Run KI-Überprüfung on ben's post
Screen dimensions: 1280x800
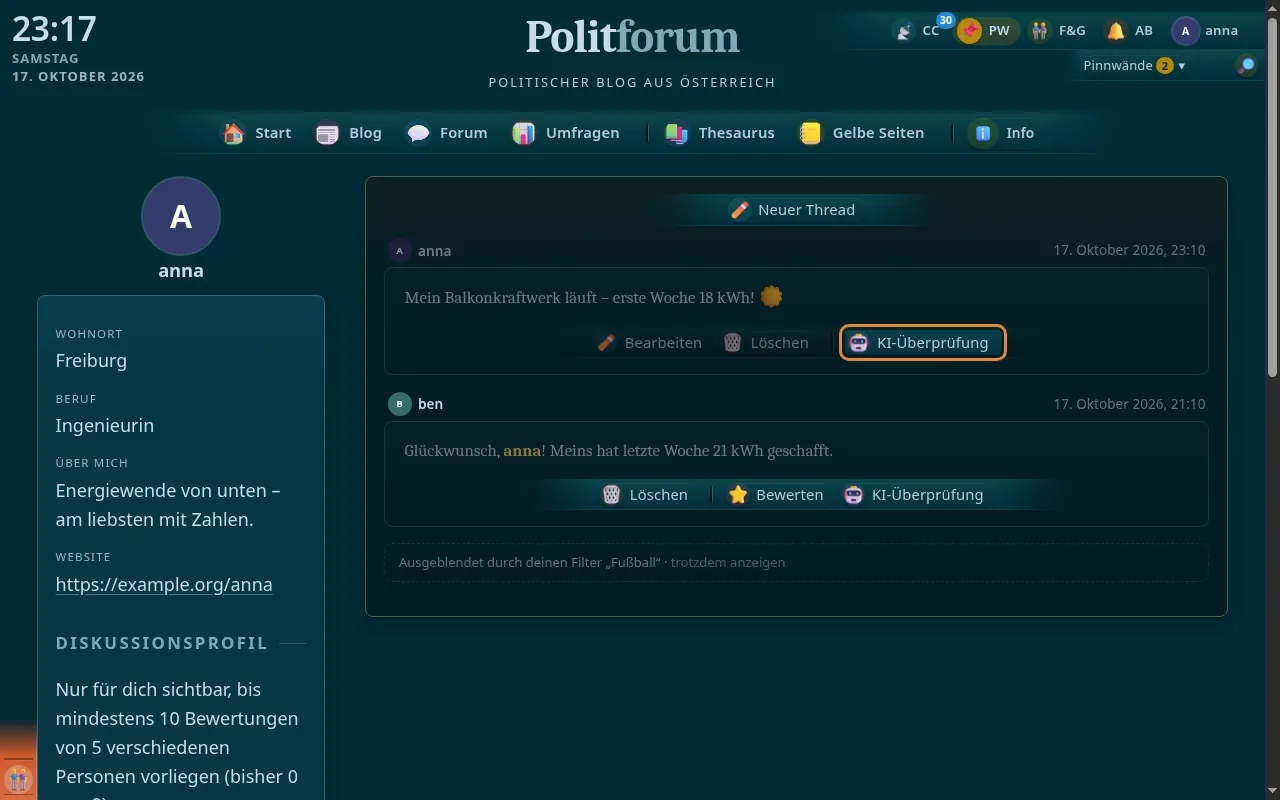pyautogui.click(x=914, y=495)
